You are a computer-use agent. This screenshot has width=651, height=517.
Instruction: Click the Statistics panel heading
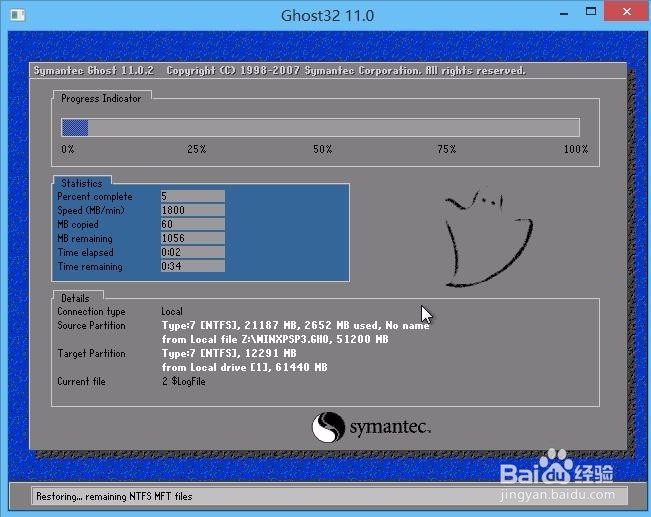pos(82,183)
